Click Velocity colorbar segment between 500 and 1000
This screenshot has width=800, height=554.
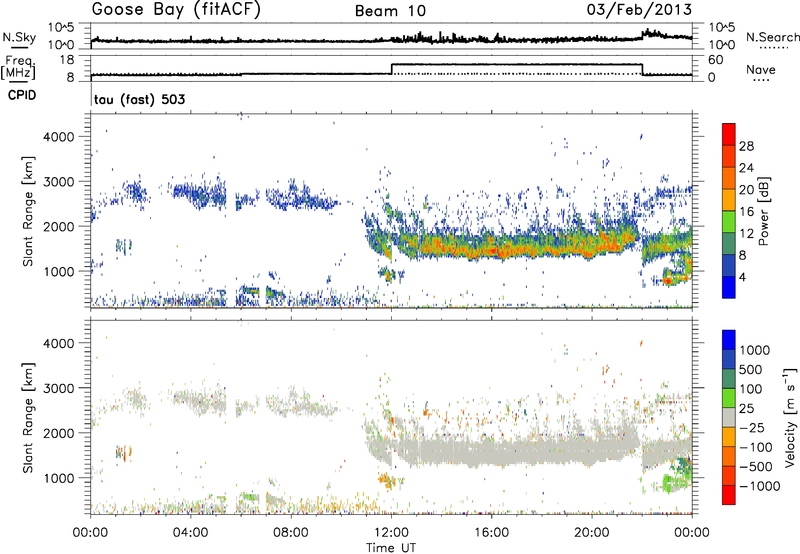pyautogui.click(x=729, y=359)
